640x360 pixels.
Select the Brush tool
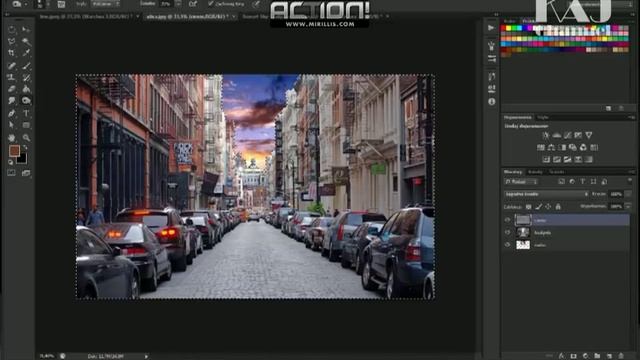[x=26, y=65]
